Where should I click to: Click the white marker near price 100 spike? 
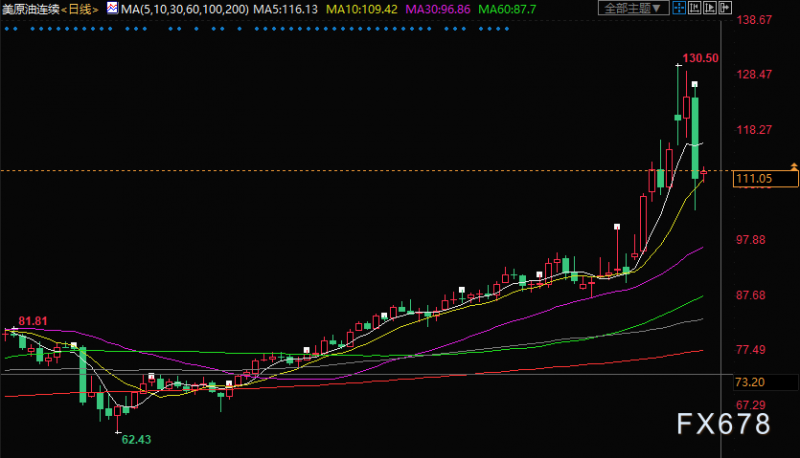pos(617,226)
